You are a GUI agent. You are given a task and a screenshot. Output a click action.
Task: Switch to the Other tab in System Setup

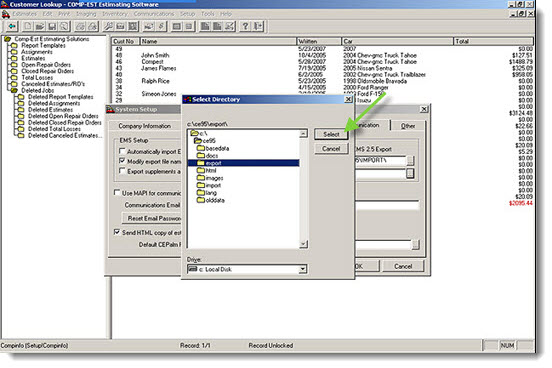click(408, 126)
